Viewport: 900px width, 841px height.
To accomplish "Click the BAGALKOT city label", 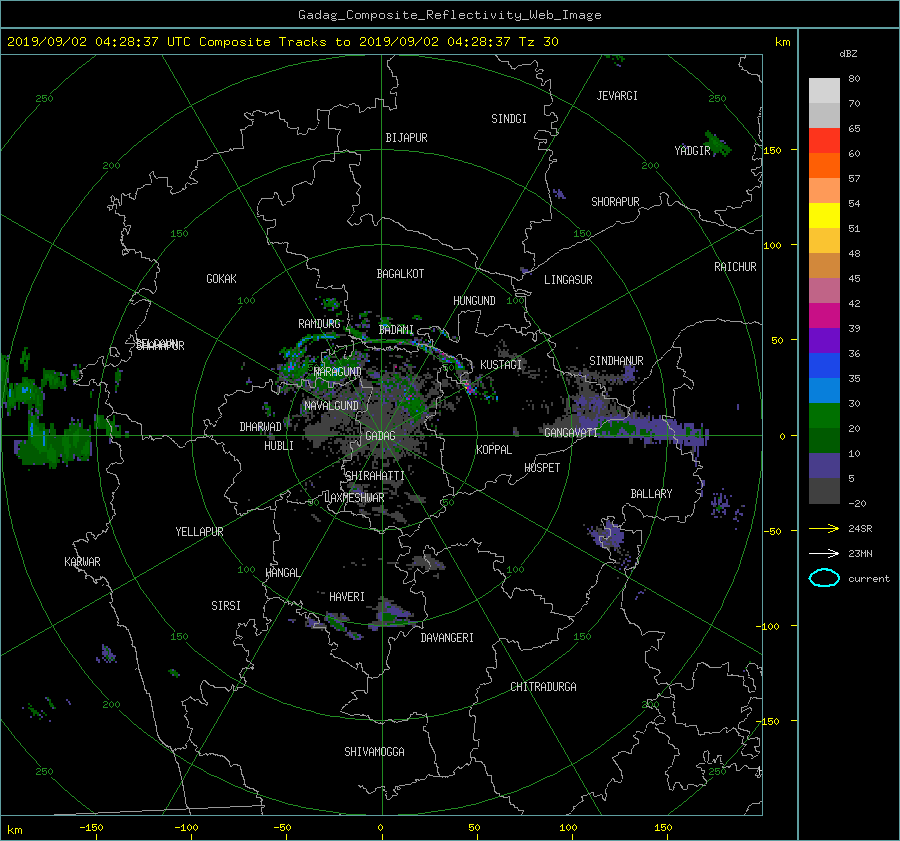I will point(400,274).
